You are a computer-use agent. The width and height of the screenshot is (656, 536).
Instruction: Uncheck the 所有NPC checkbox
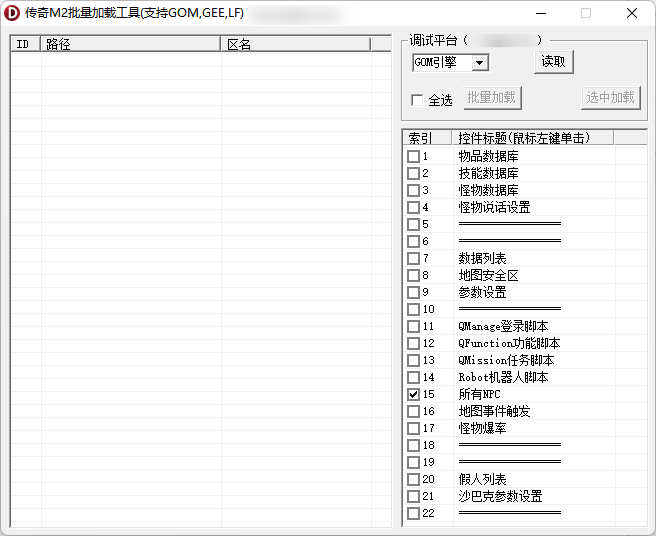[x=413, y=394]
